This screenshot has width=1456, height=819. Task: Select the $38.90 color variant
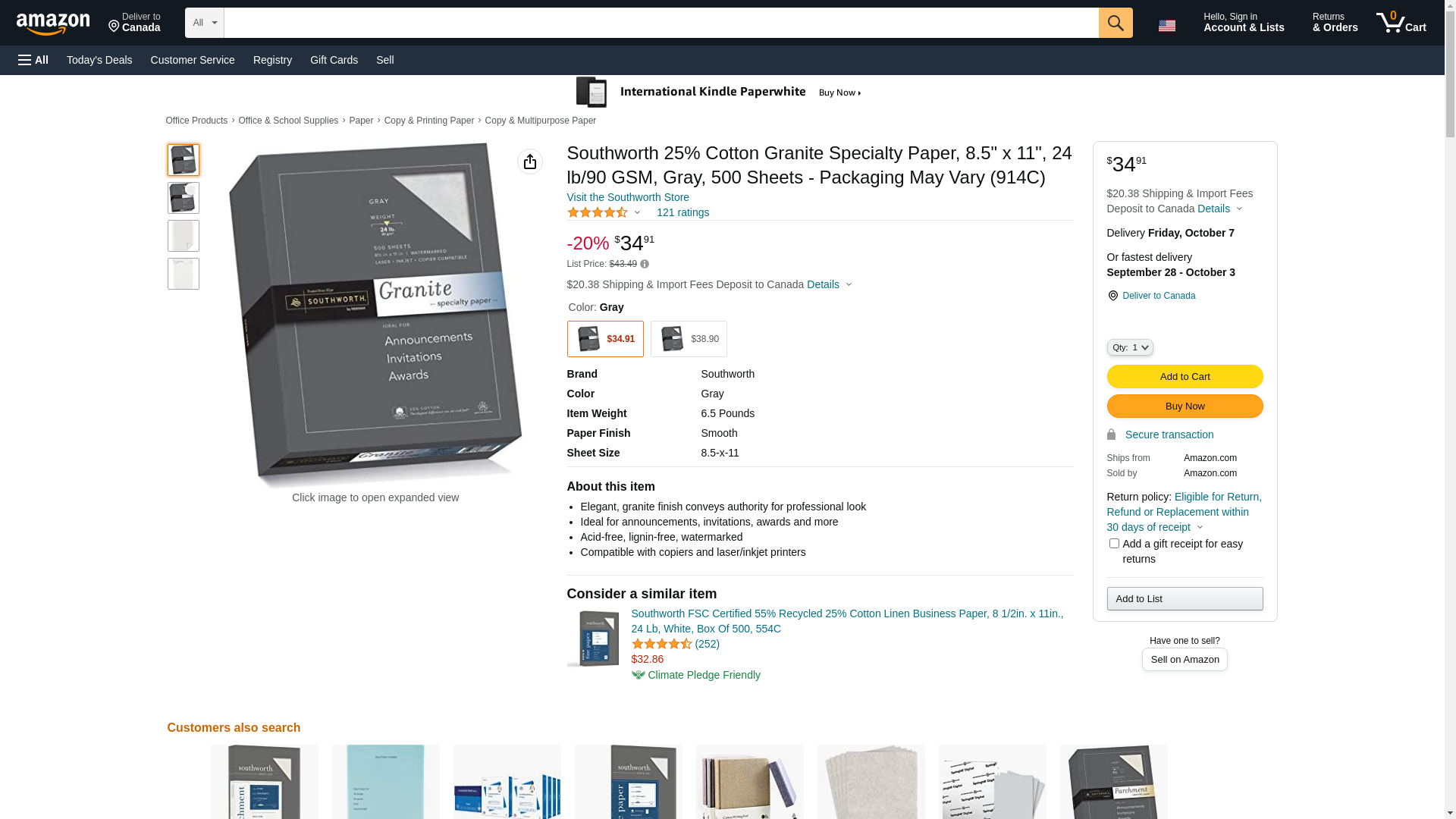(689, 339)
